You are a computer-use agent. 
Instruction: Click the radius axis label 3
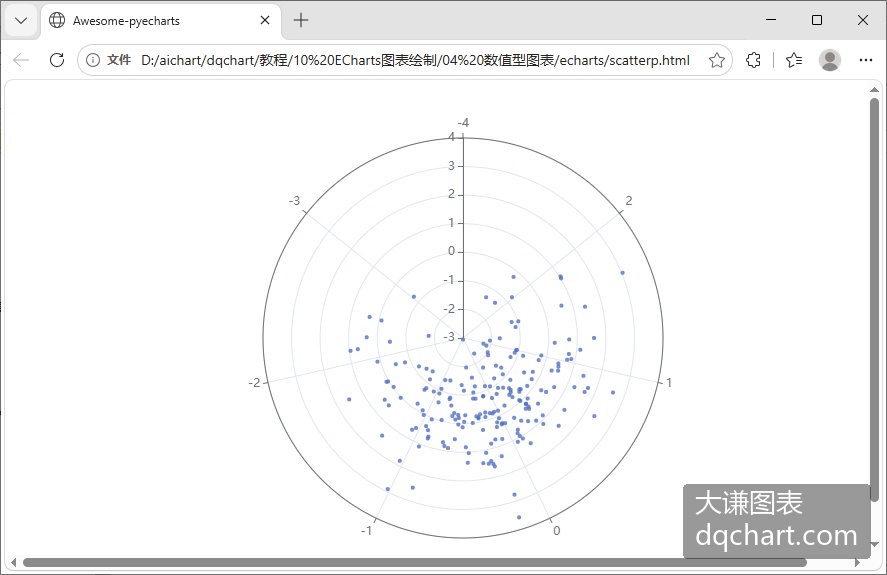tap(451, 166)
